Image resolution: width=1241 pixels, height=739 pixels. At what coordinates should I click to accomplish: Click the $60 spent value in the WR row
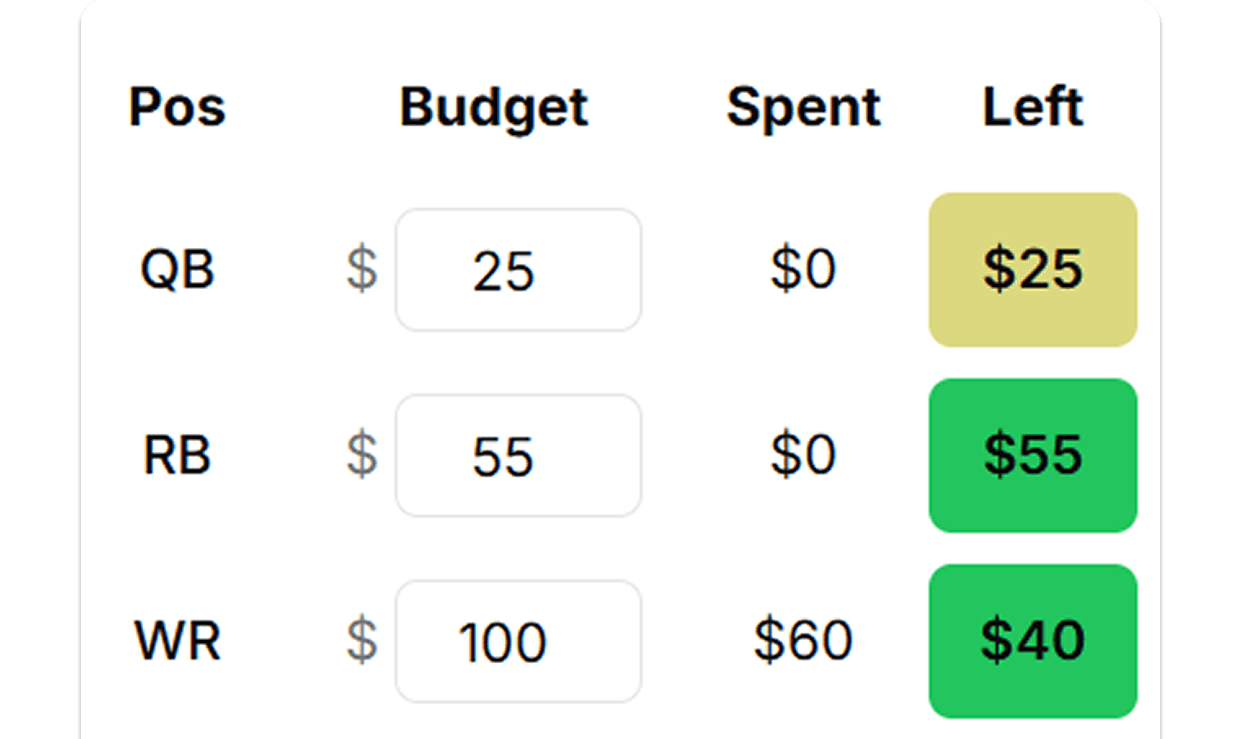point(801,640)
